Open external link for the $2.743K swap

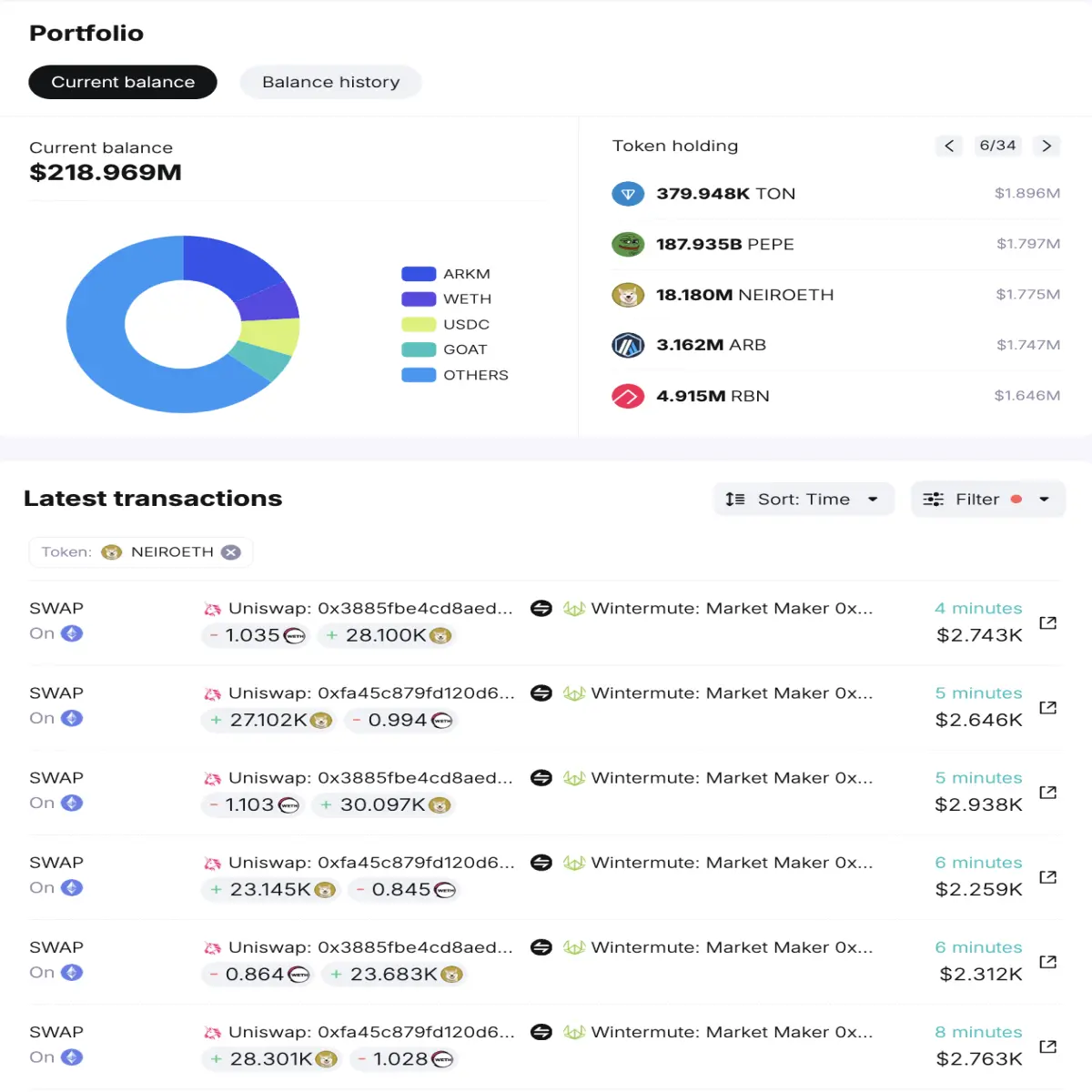click(1048, 622)
